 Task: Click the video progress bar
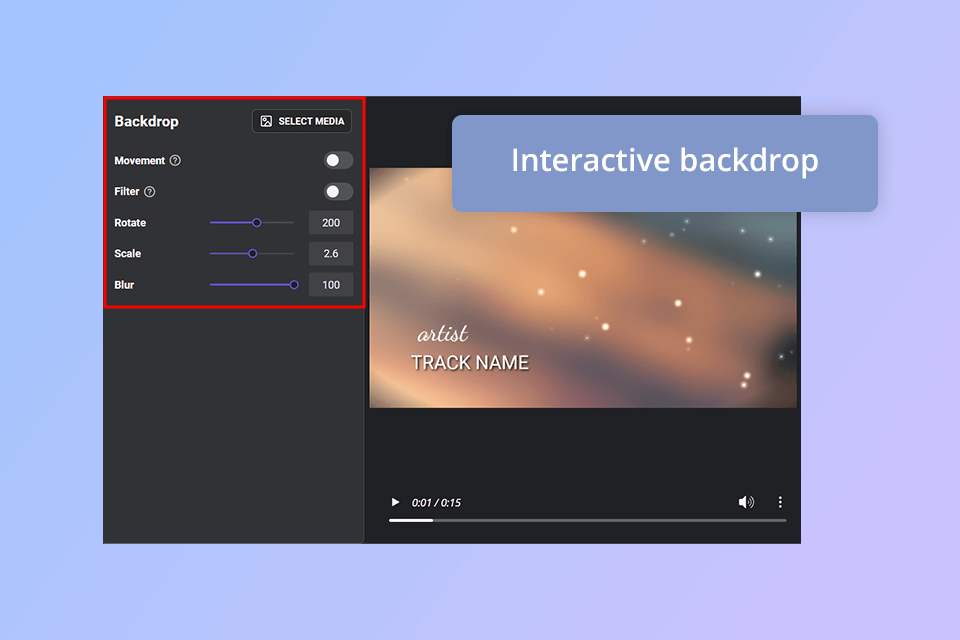[x=588, y=521]
